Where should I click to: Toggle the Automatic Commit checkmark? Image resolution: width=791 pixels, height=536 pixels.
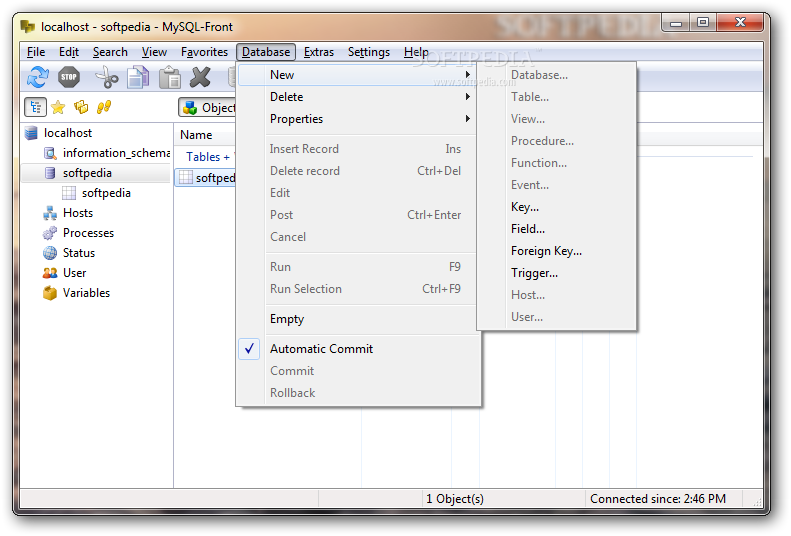[249, 348]
